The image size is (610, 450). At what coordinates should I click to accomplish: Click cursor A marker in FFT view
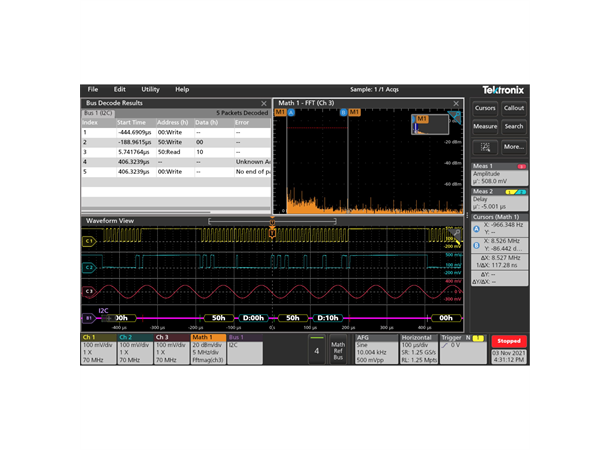291,113
